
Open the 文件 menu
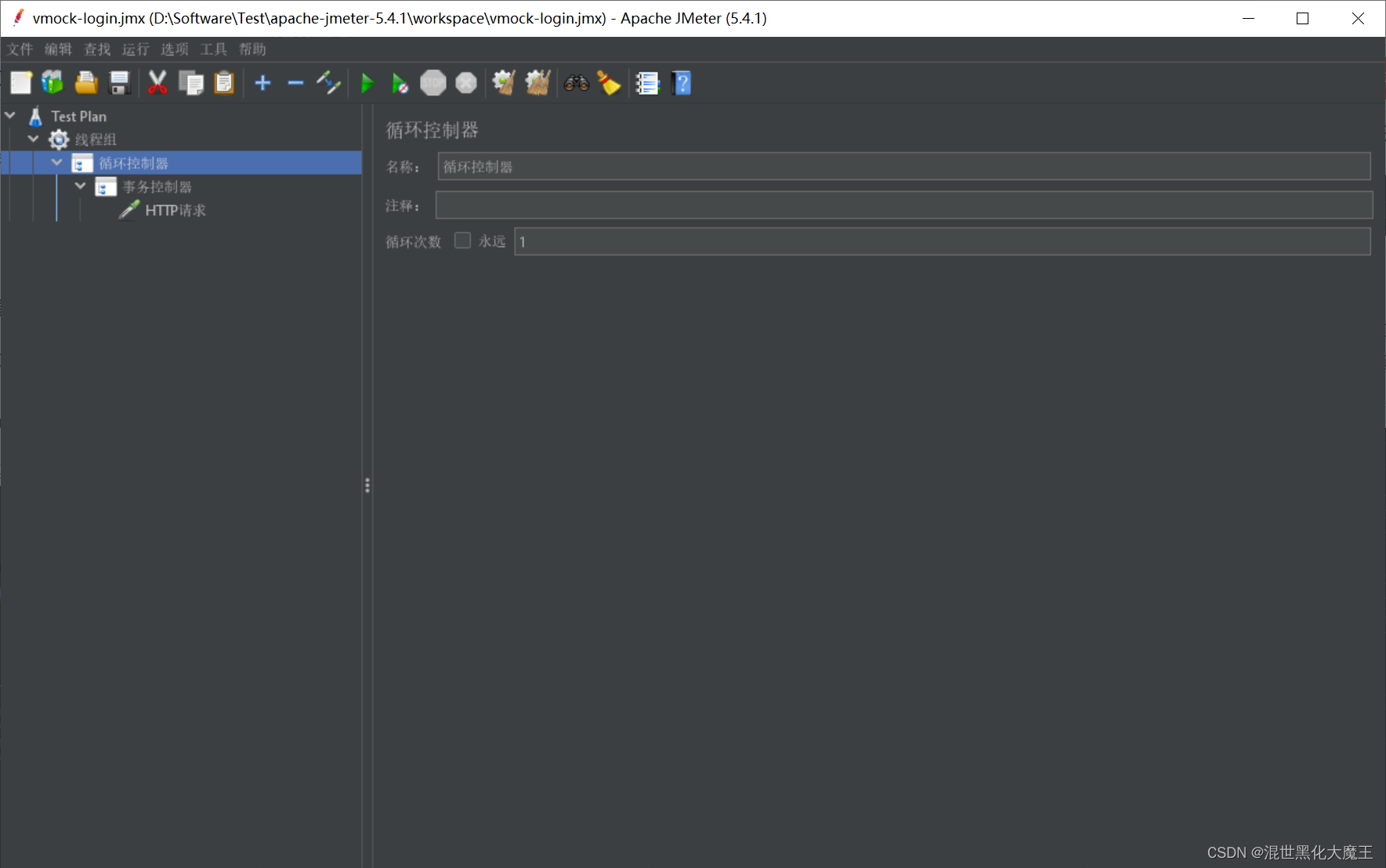coord(20,49)
